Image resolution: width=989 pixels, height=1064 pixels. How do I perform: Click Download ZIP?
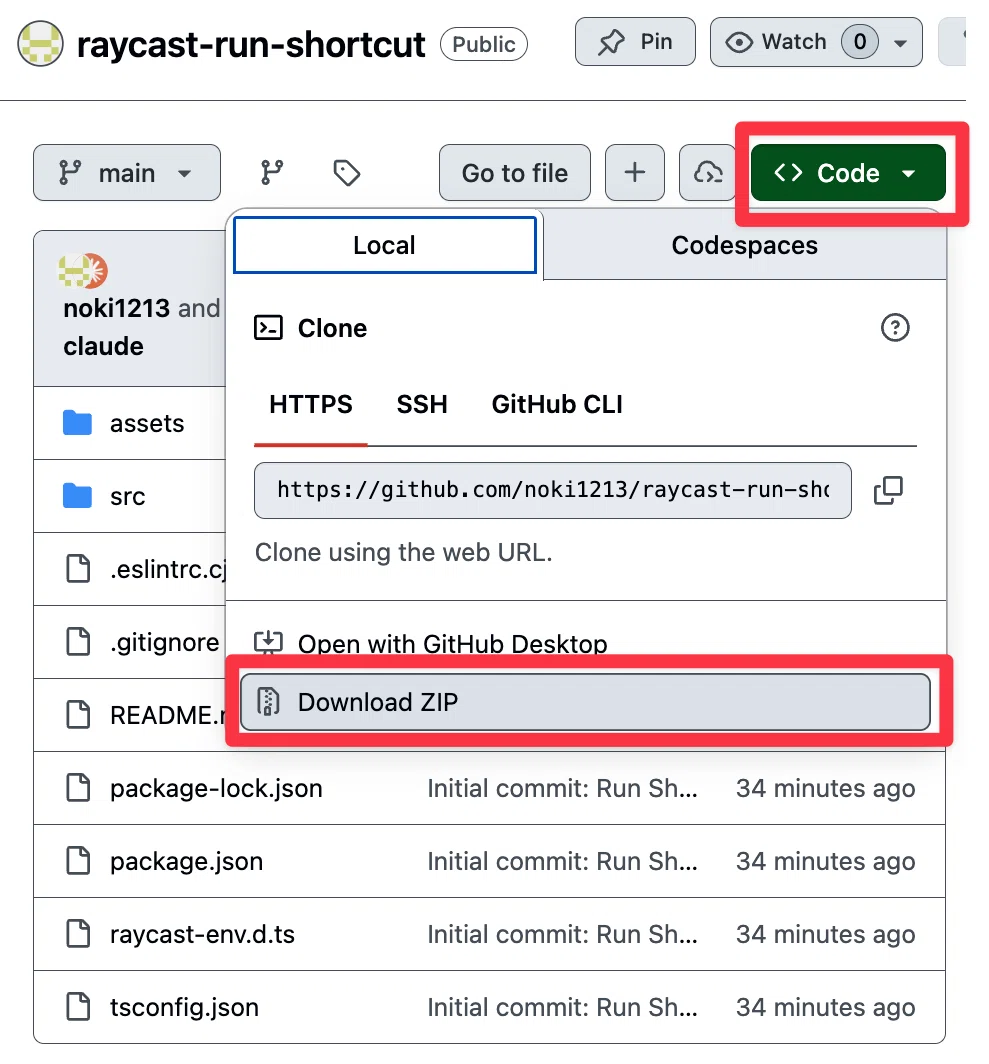click(585, 702)
